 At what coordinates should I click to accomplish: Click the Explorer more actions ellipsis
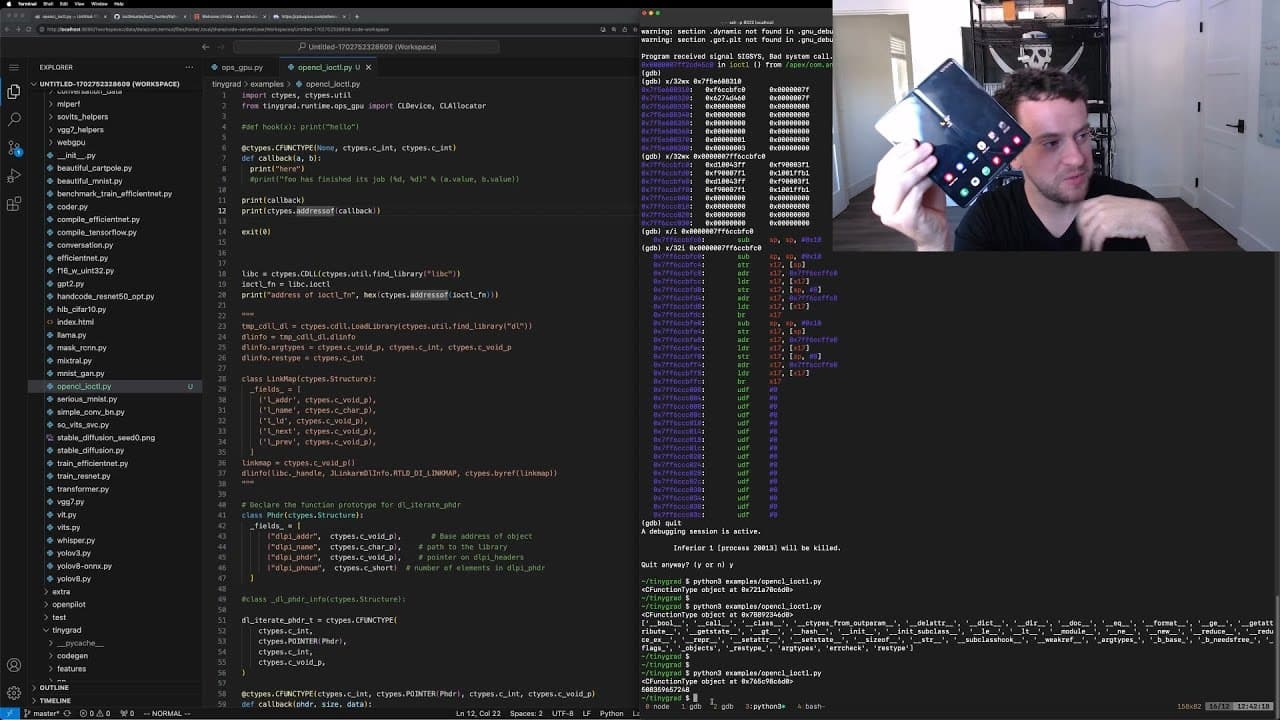pyautogui.click(x=189, y=67)
